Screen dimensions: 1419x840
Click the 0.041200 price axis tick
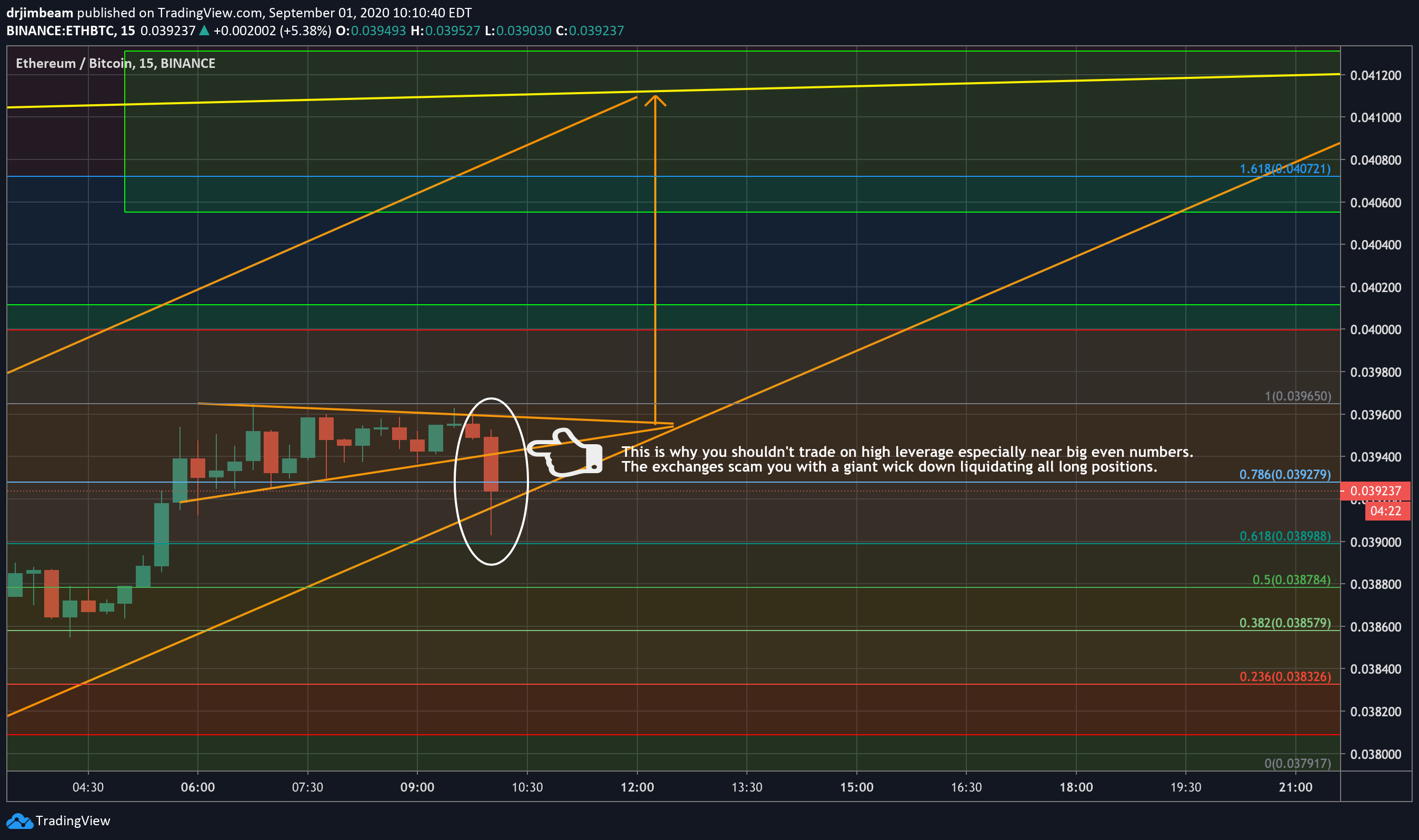(1375, 75)
